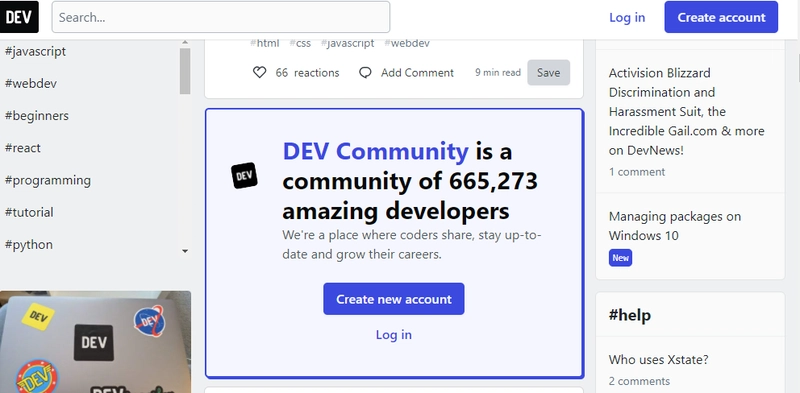
Task: Click Create new account button
Action: [x=394, y=299]
